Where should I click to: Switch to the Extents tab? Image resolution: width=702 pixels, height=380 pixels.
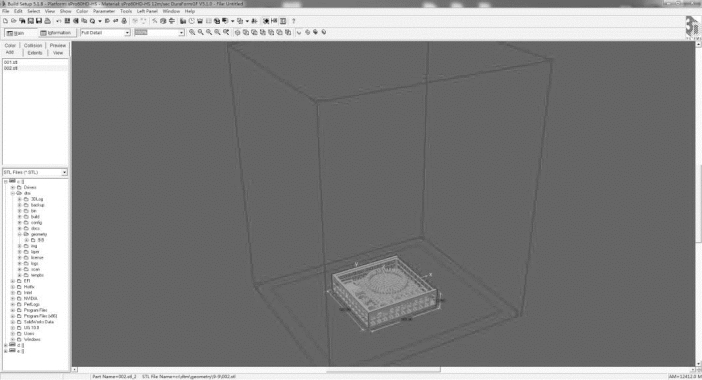pyautogui.click(x=34, y=53)
